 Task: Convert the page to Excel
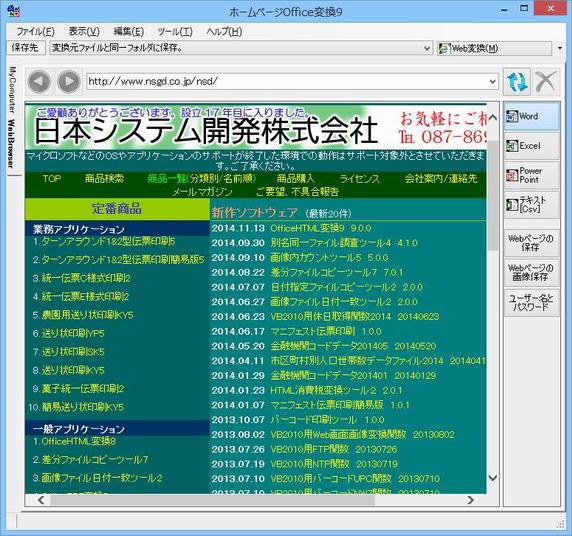coord(532,146)
